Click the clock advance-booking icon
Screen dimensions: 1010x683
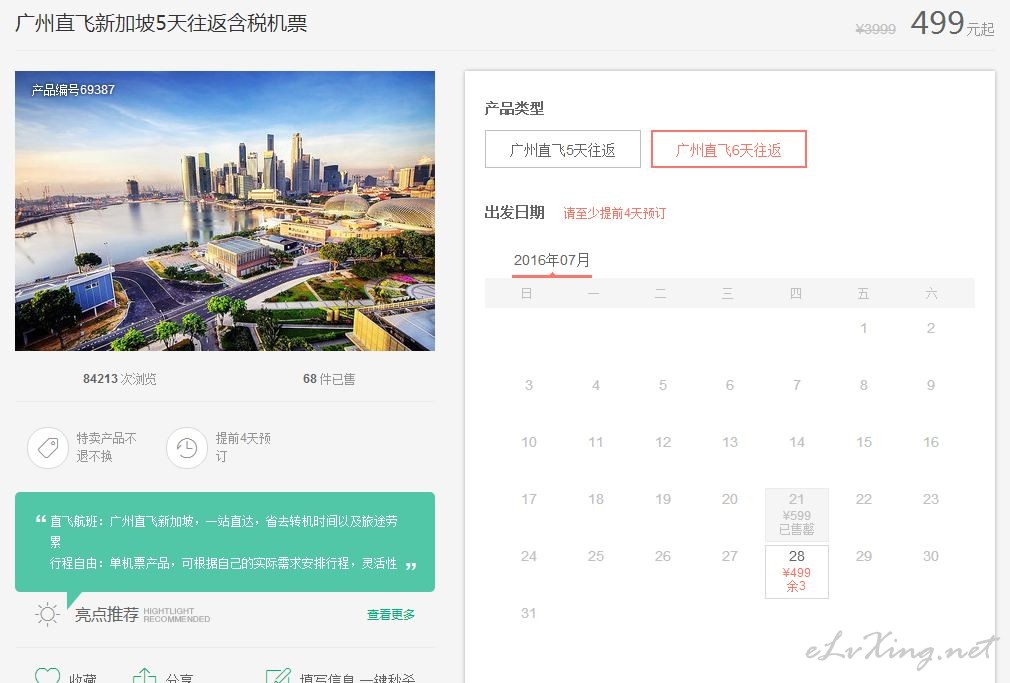click(187, 448)
